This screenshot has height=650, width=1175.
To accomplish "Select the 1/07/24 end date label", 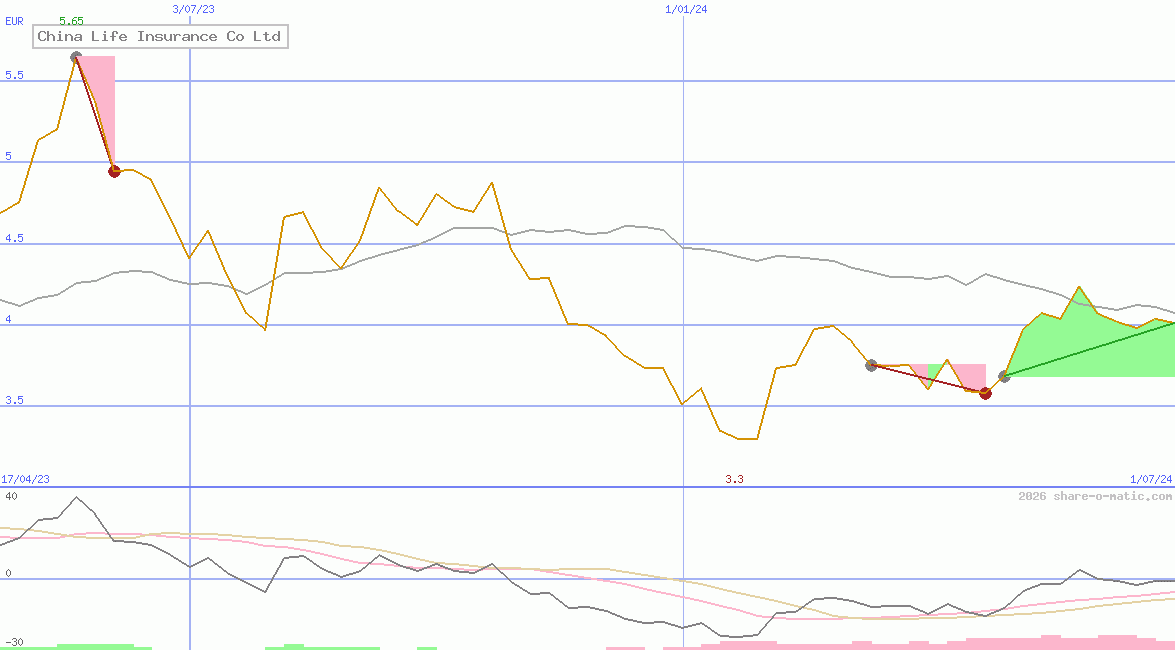I will pos(1151,480).
